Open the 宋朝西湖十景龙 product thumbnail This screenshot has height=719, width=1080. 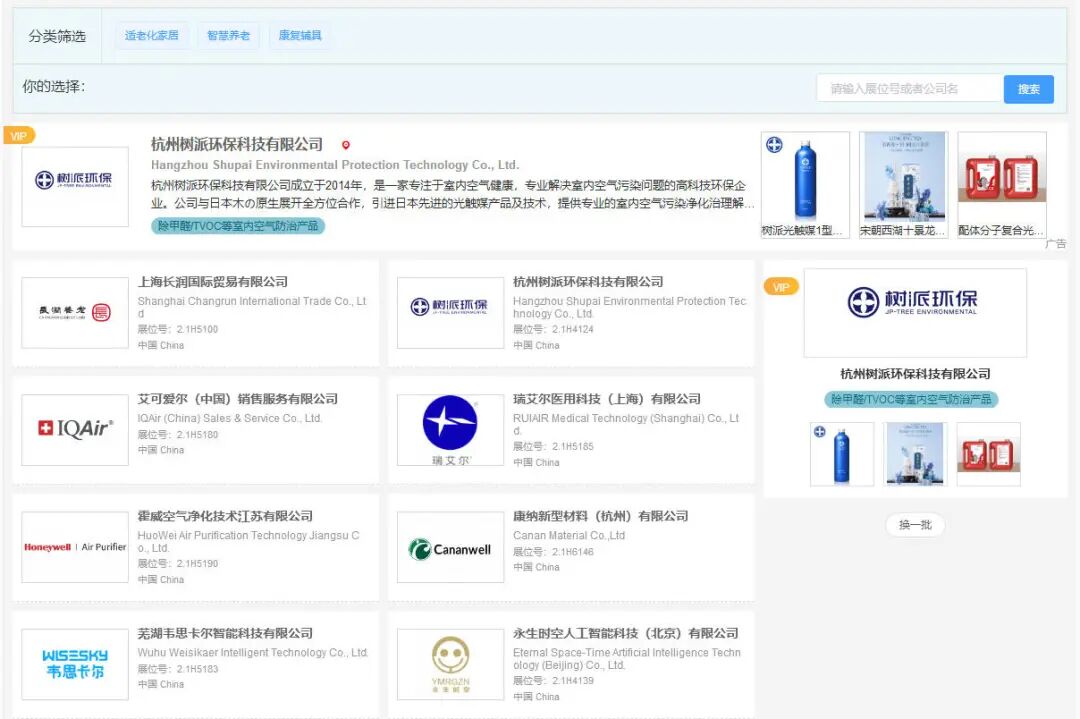click(x=904, y=185)
